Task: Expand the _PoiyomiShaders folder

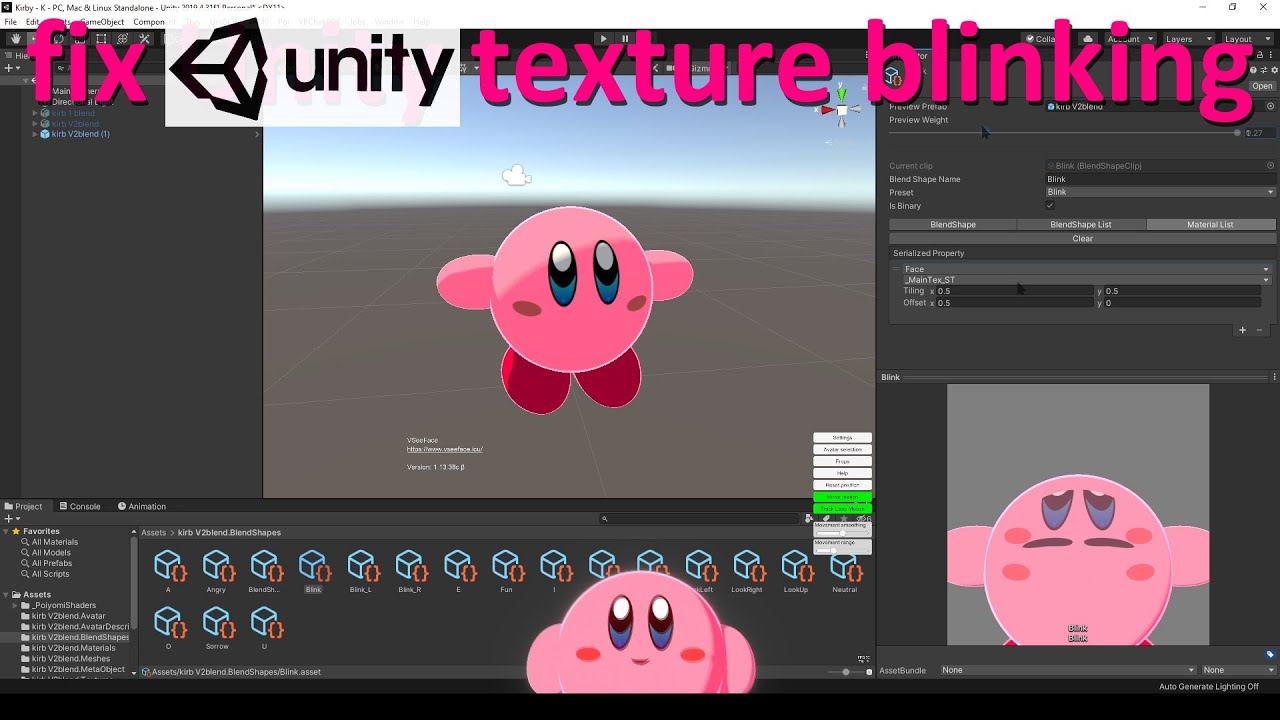Action: pyautogui.click(x=16, y=605)
